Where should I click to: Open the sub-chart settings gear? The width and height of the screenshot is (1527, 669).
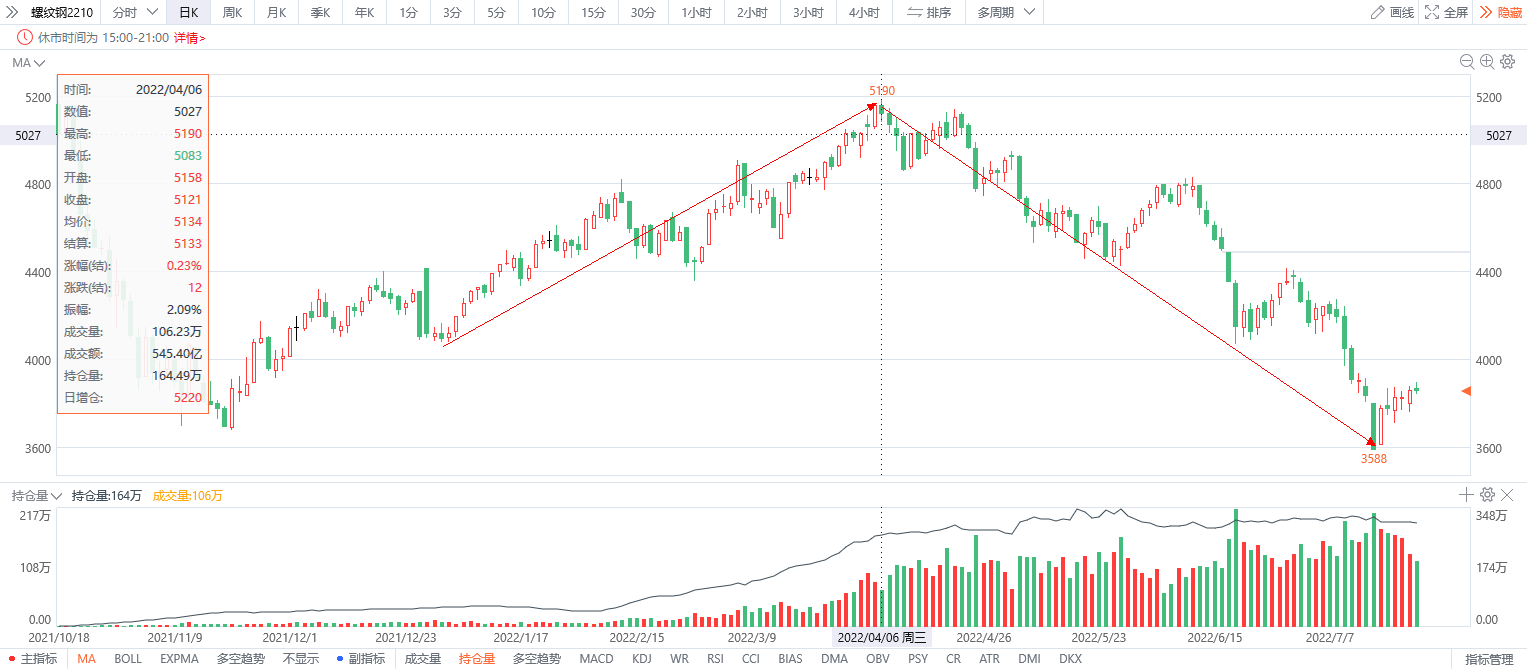pyautogui.click(x=1487, y=494)
